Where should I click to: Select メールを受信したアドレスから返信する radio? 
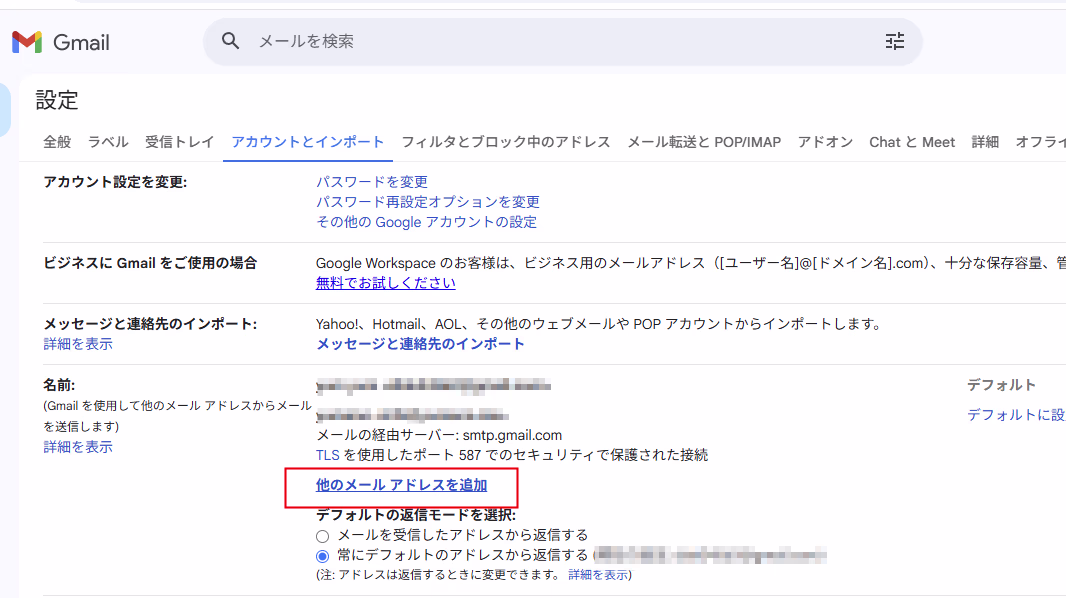click(x=322, y=536)
